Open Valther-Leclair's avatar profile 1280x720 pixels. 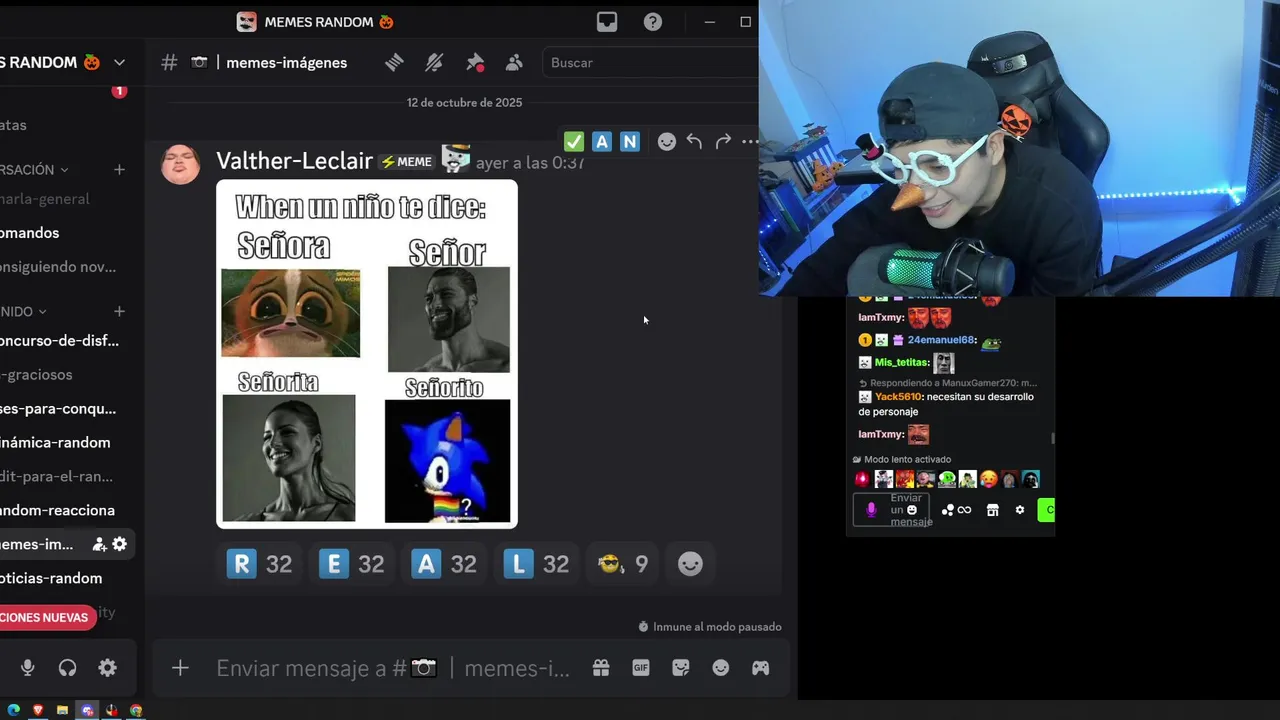[x=180, y=164]
